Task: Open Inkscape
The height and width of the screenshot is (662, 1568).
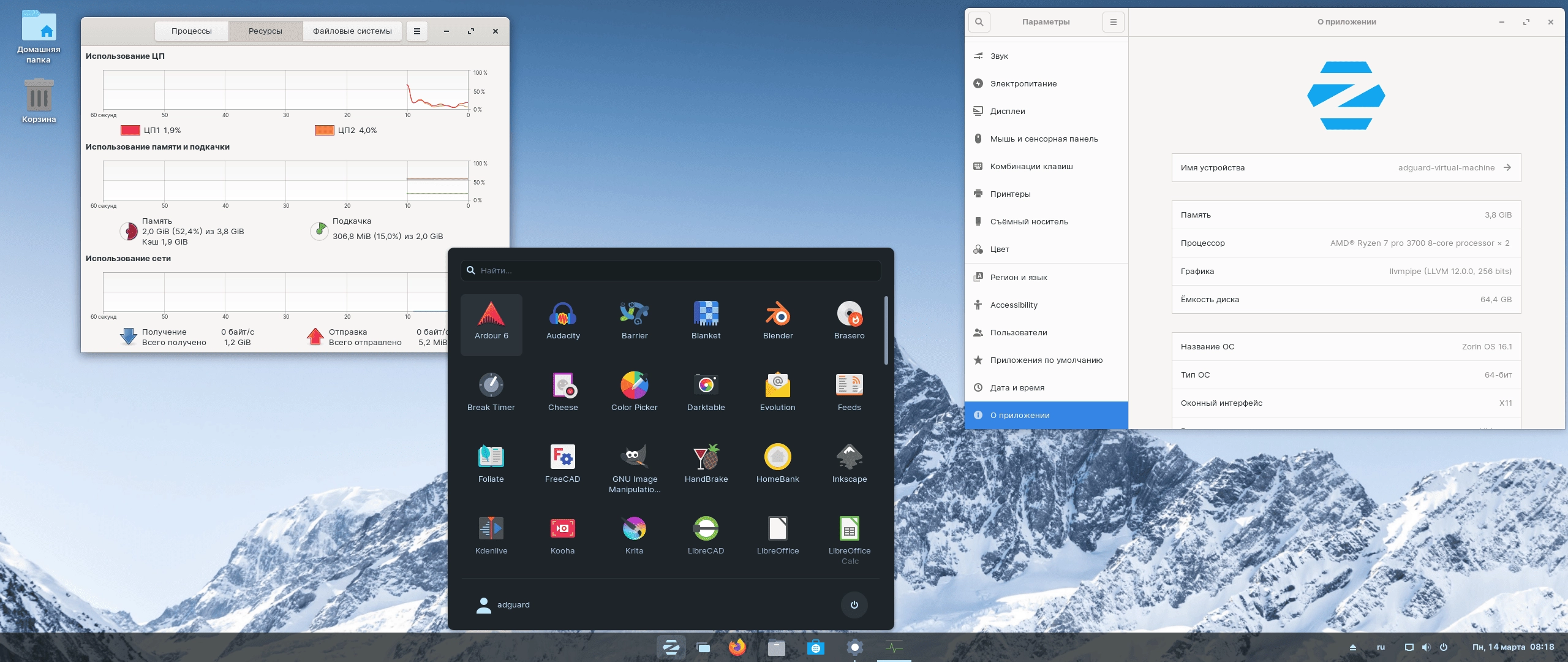Action: click(850, 468)
